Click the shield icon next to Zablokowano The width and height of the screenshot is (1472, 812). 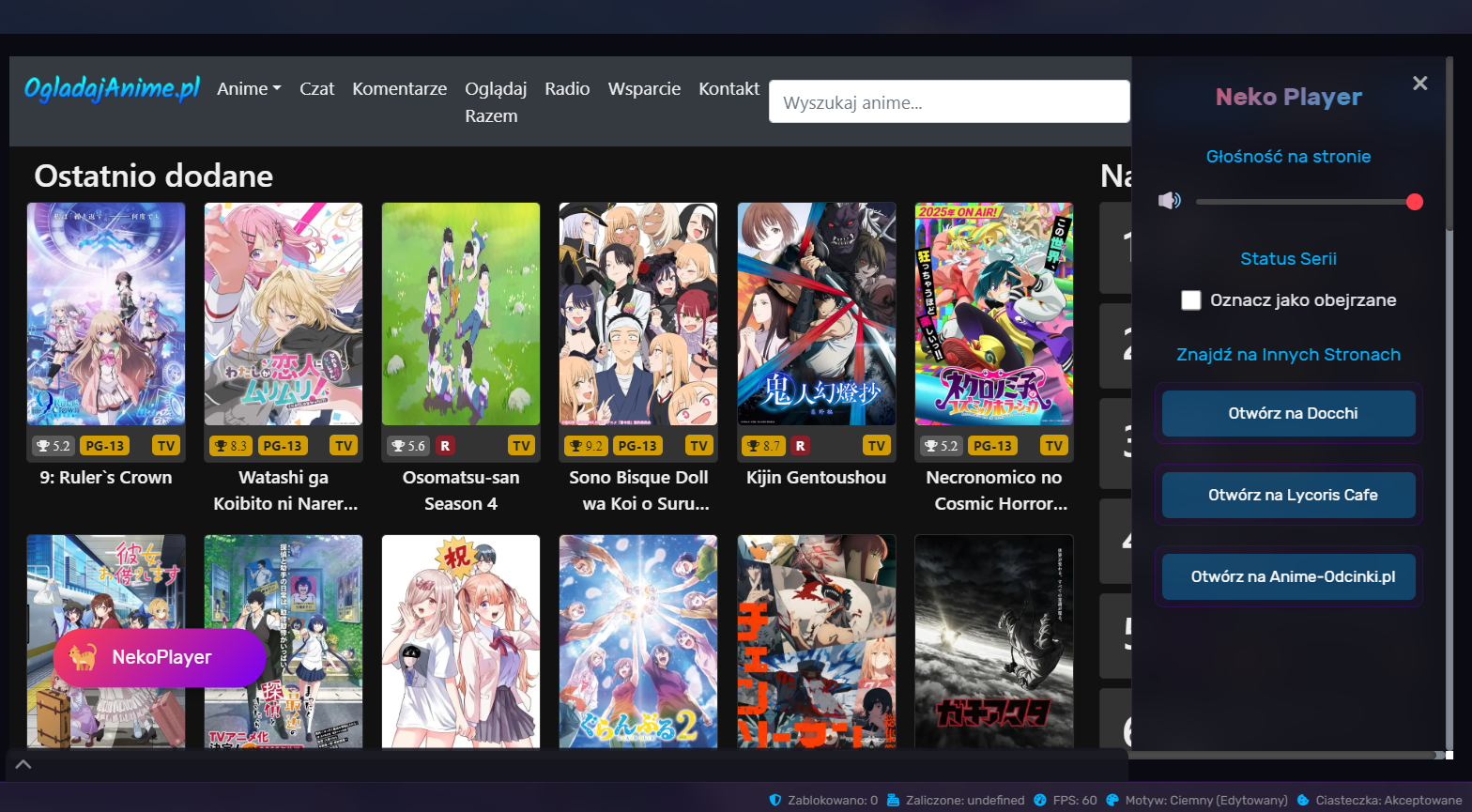coord(775,800)
